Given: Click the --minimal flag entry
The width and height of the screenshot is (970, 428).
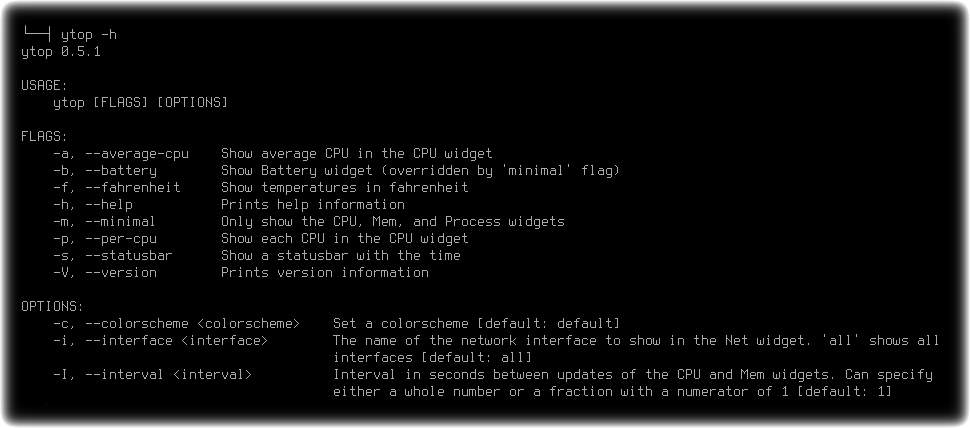Looking at the screenshot, I should click(x=105, y=221).
